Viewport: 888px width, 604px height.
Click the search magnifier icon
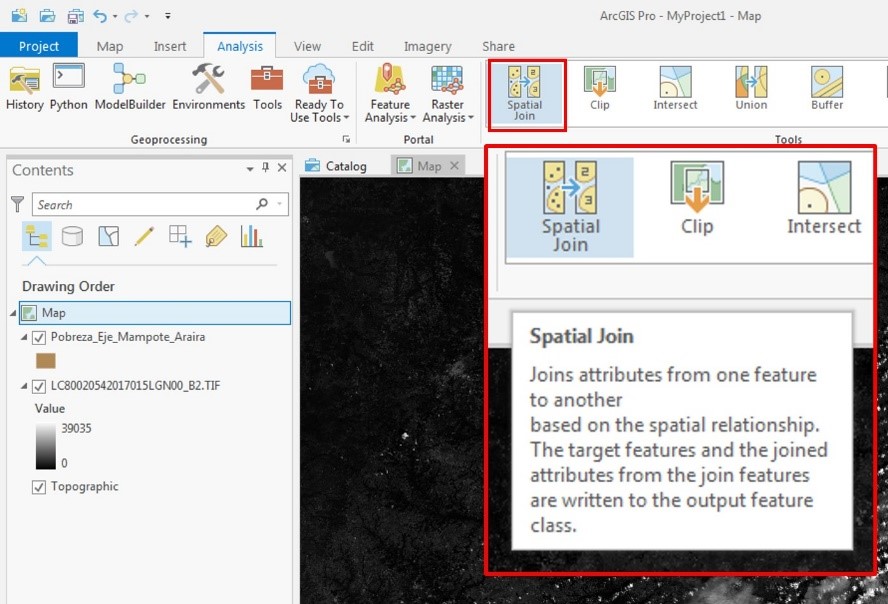click(262, 204)
